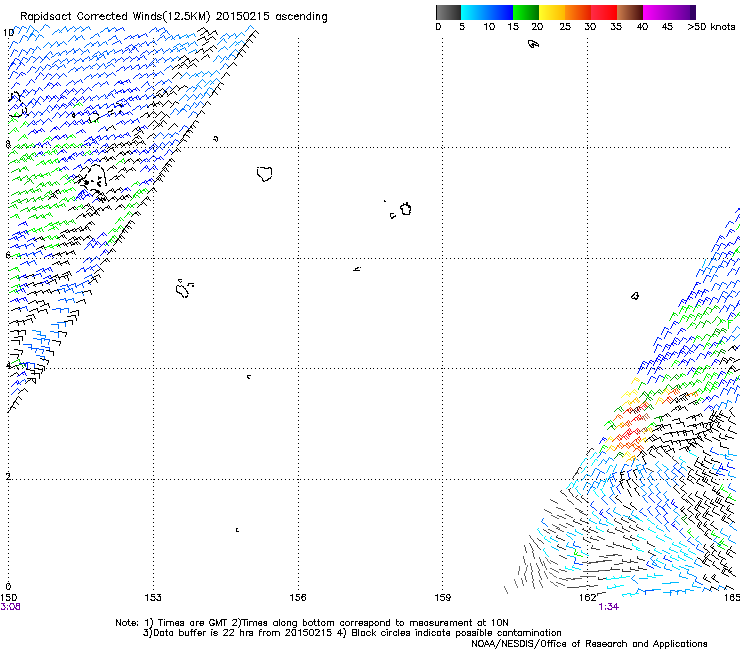The width and height of the screenshot is (740, 650).
Task: Click the latitude axis label '6'
Action: (8, 255)
